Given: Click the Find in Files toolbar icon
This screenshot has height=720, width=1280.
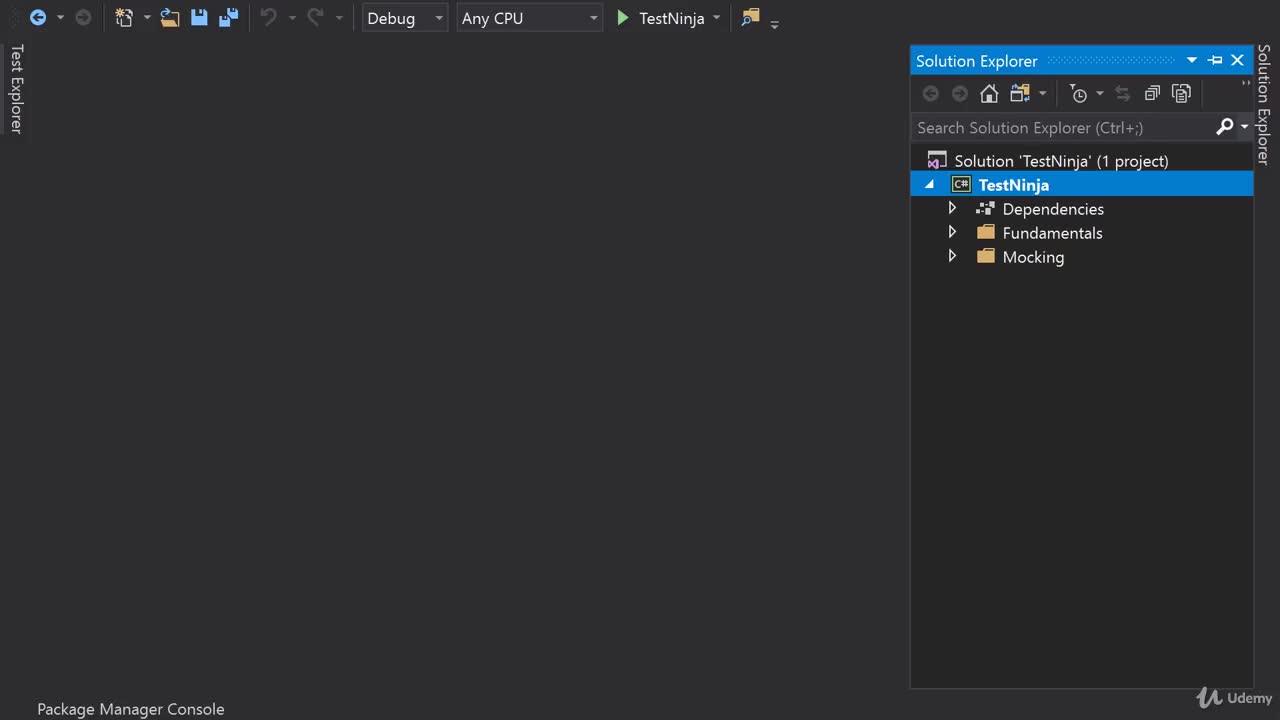Looking at the screenshot, I should [750, 18].
